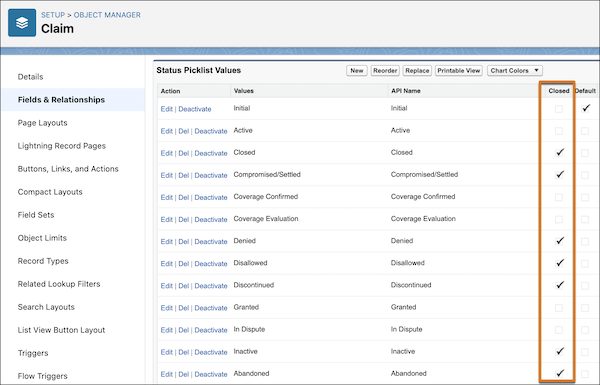The width and height of the screenshot is (600, 385).
Task: Open Flow Triggers sidebar item
Action: (x=42, y=376)
